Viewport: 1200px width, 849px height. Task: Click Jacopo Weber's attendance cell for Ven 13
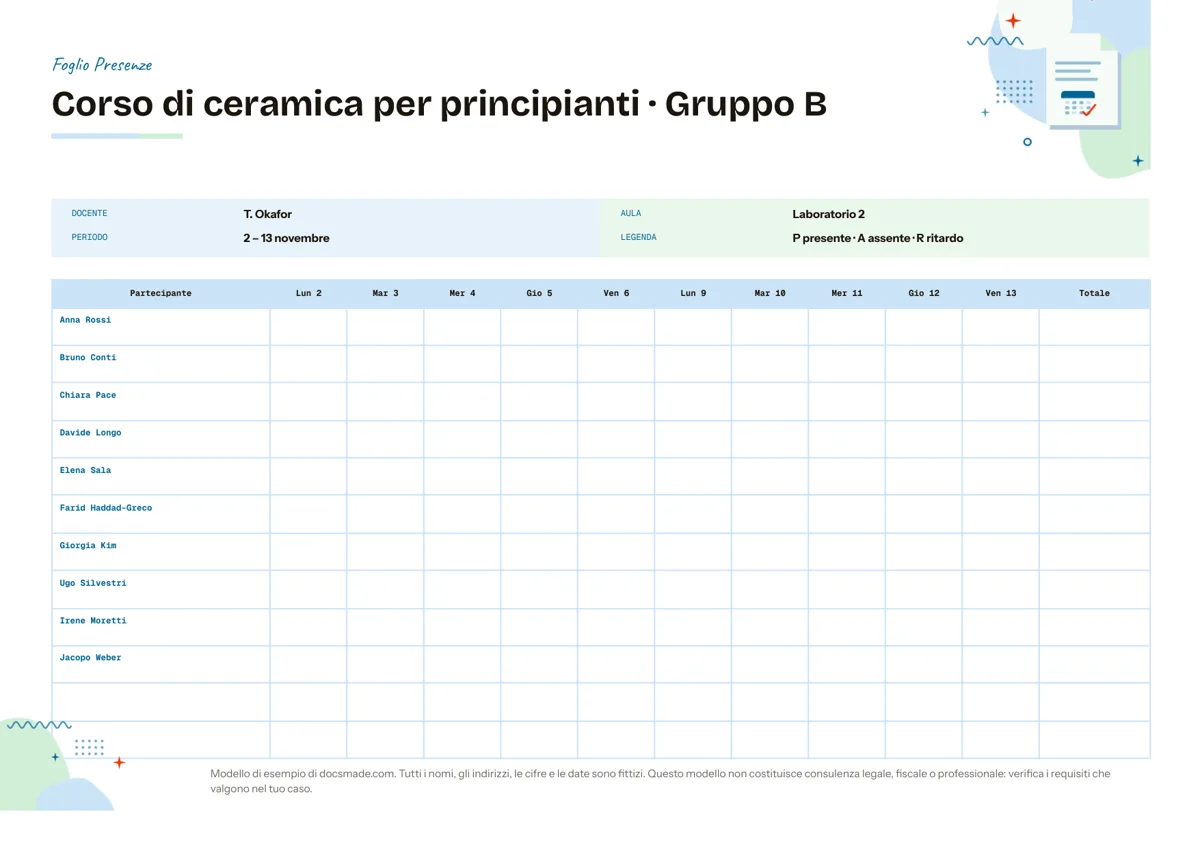tap(1001, 665)
